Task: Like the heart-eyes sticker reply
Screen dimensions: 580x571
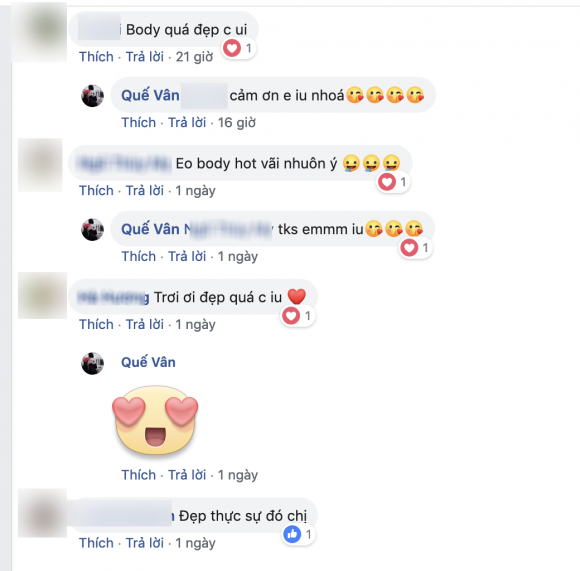Action: 139,475
